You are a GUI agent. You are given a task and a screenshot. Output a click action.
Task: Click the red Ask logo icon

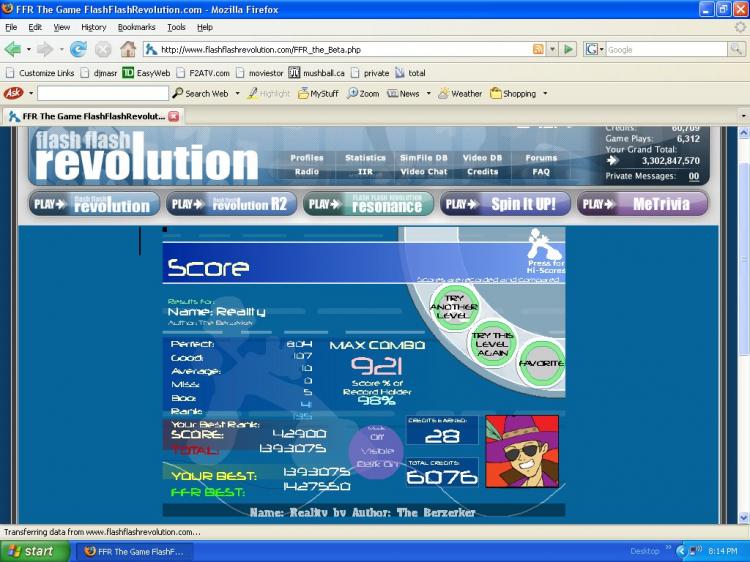14,93
